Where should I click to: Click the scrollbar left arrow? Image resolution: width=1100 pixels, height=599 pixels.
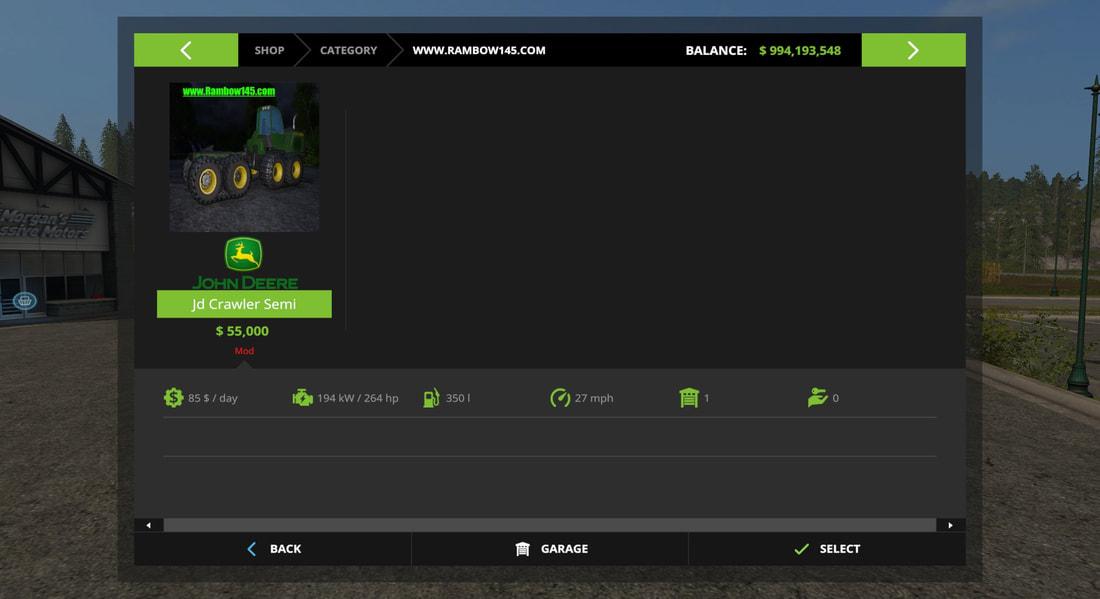(x=149, y=525)
